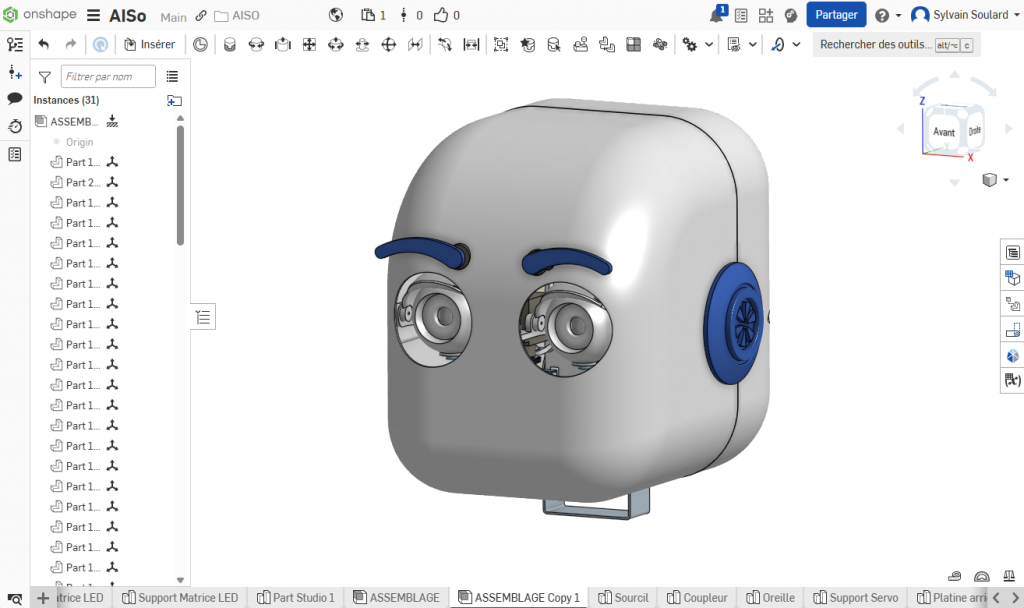Click the Avant face of the view cube
Screen dimensions: 1024x608
click(943, 132)
